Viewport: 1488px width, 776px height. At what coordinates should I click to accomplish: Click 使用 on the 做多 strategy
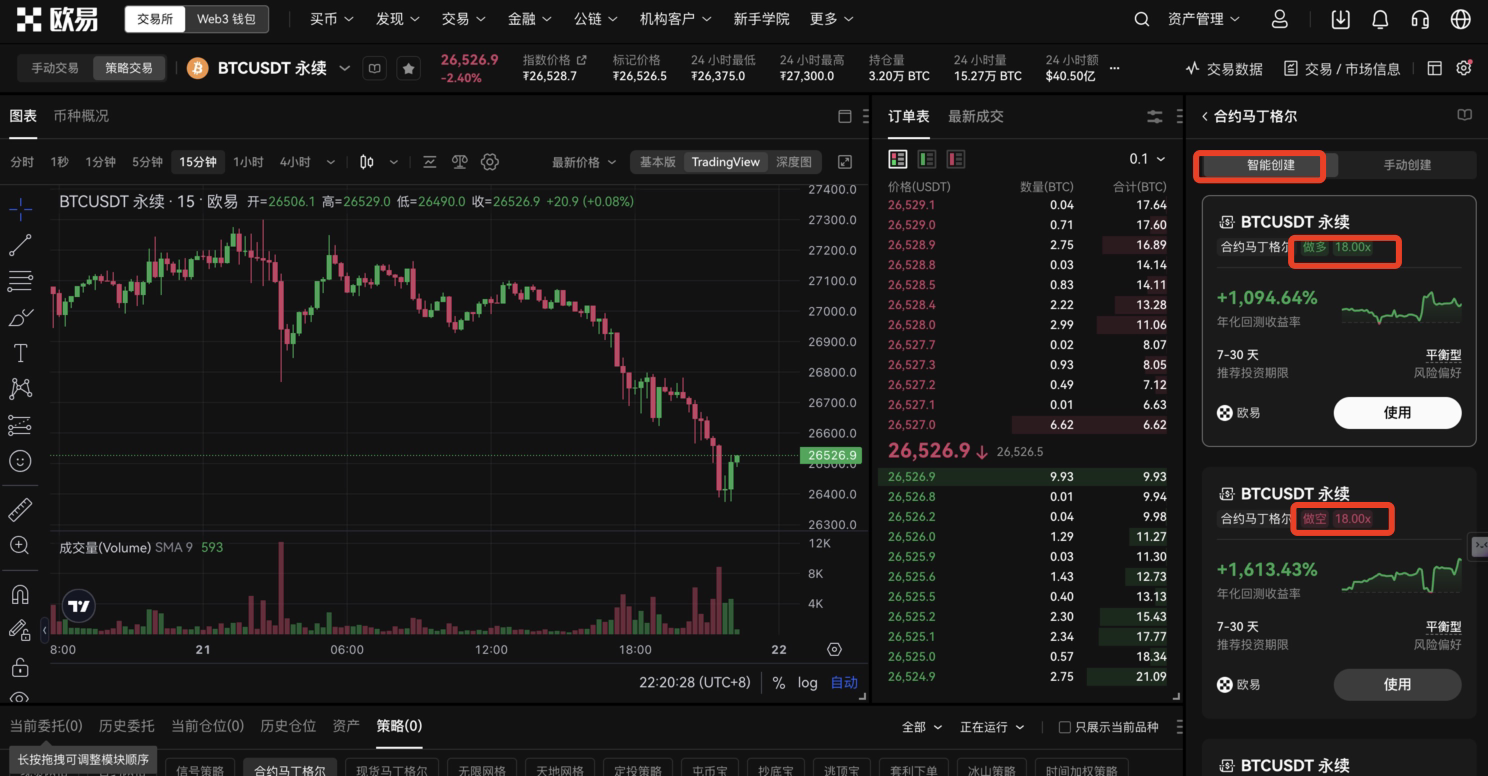click(1397, 412)
